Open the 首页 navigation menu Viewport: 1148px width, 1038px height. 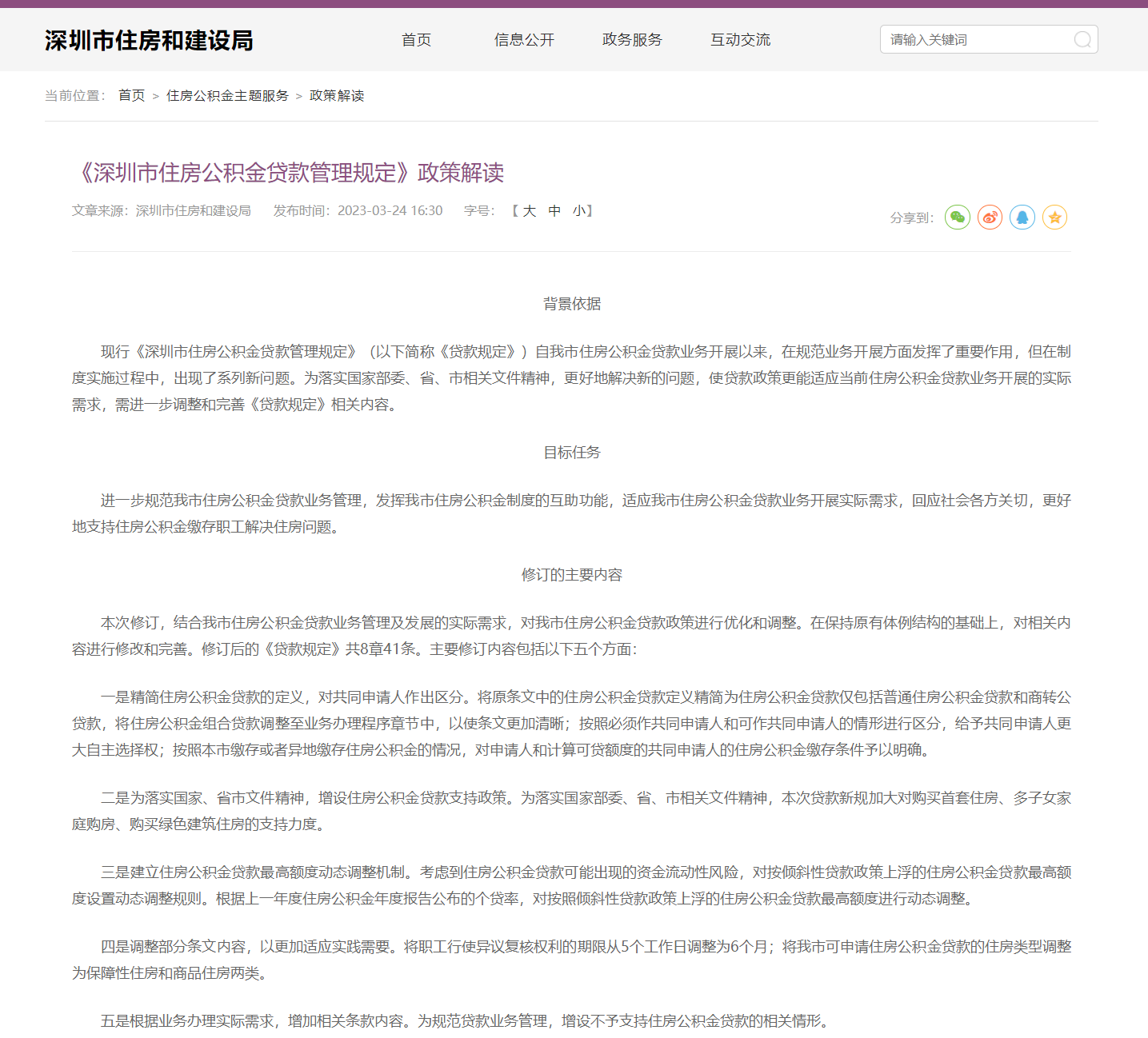416,40
